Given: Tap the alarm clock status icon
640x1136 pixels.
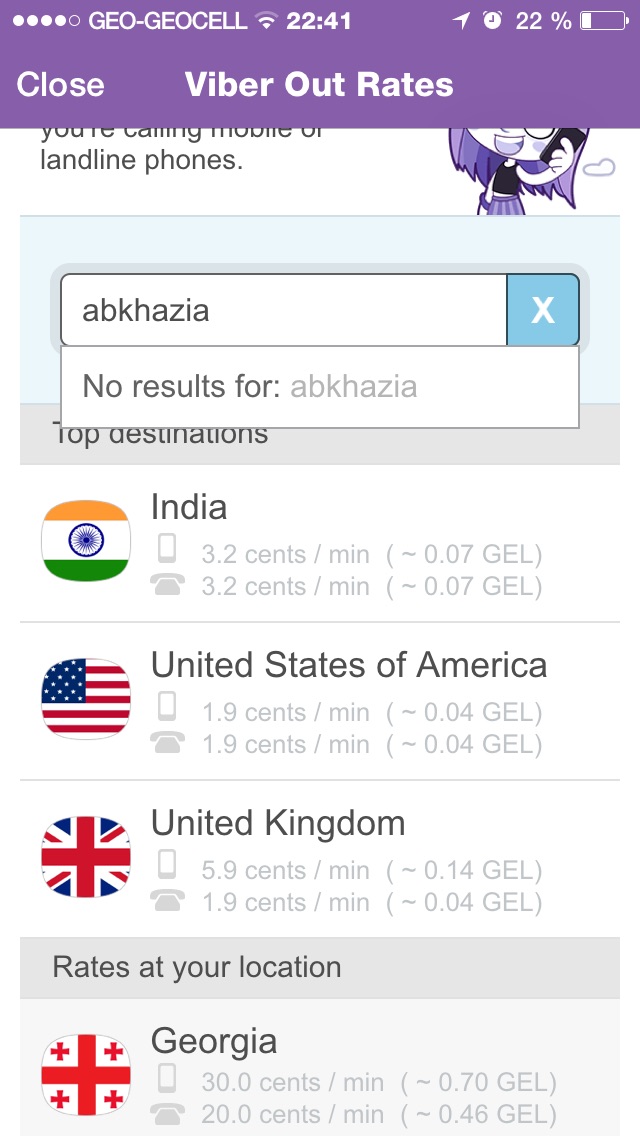Looking at the screenshot, I should [x=491, y=20].
